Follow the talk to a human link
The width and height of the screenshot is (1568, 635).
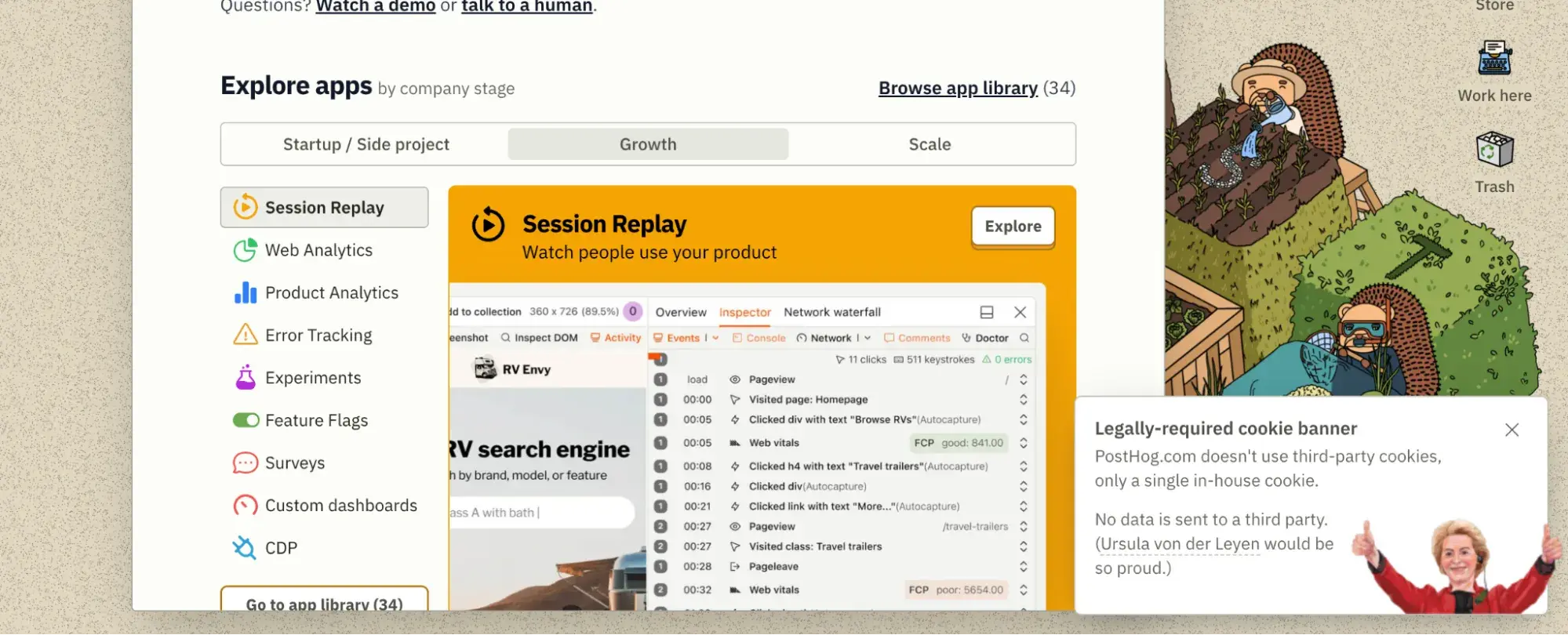tap(527, 6)
